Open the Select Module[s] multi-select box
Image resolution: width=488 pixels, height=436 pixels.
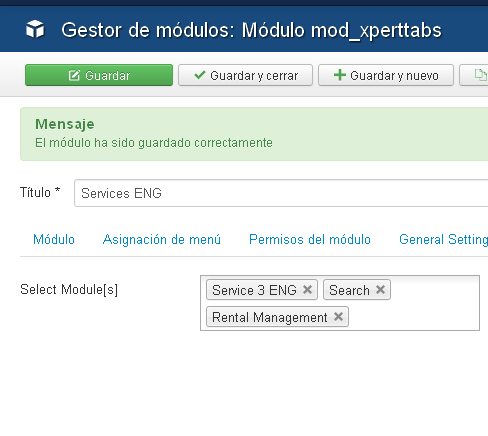[340, 303]
